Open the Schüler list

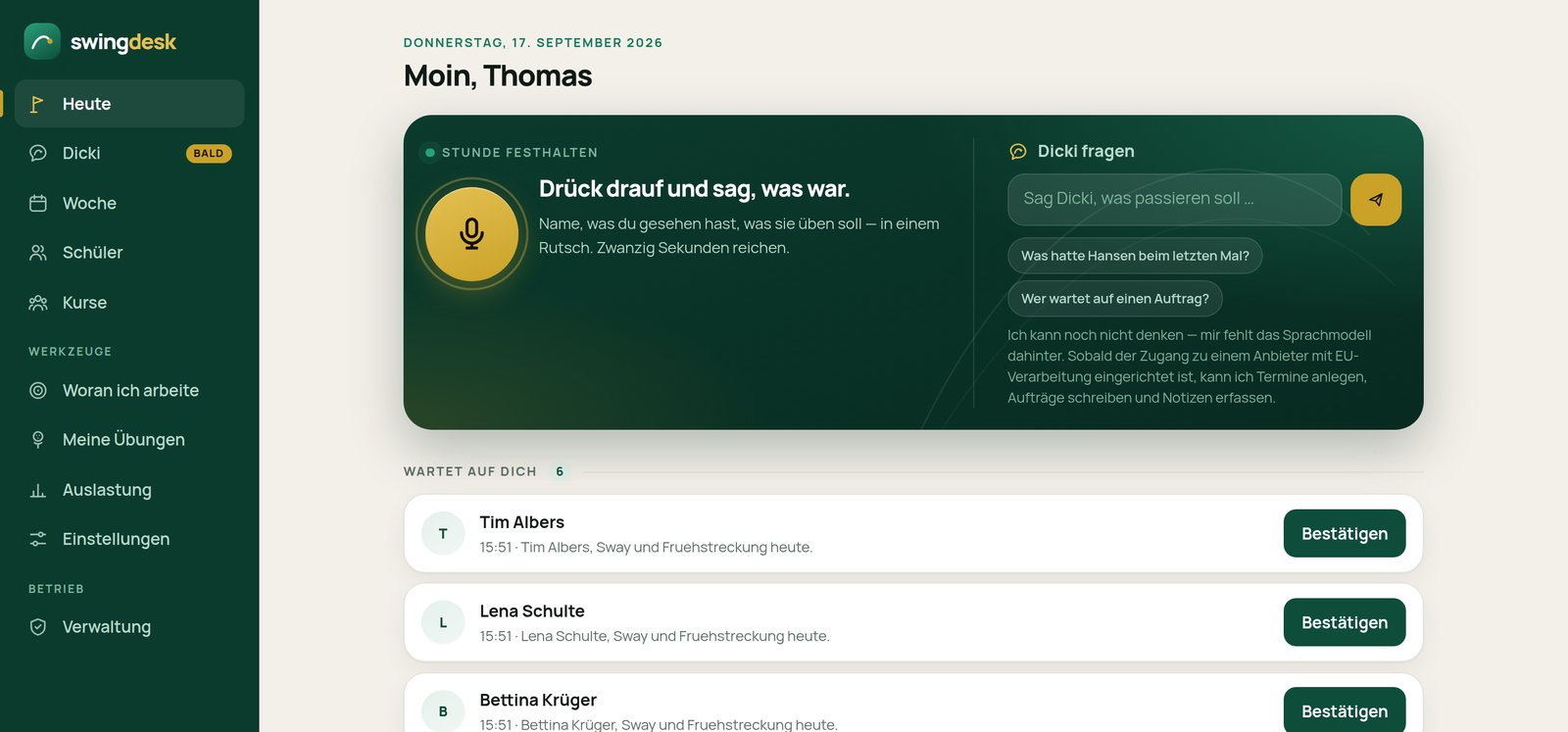129,253
